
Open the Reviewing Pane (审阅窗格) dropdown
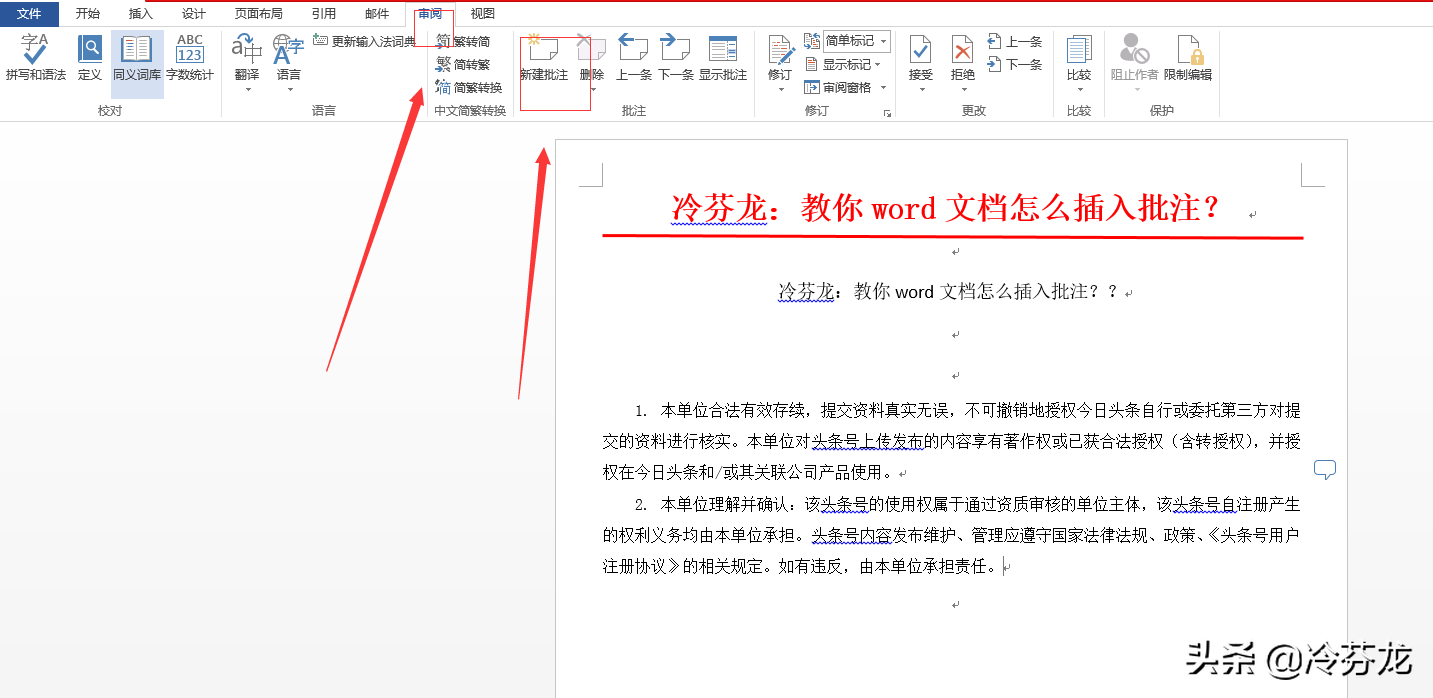[846, 88]
